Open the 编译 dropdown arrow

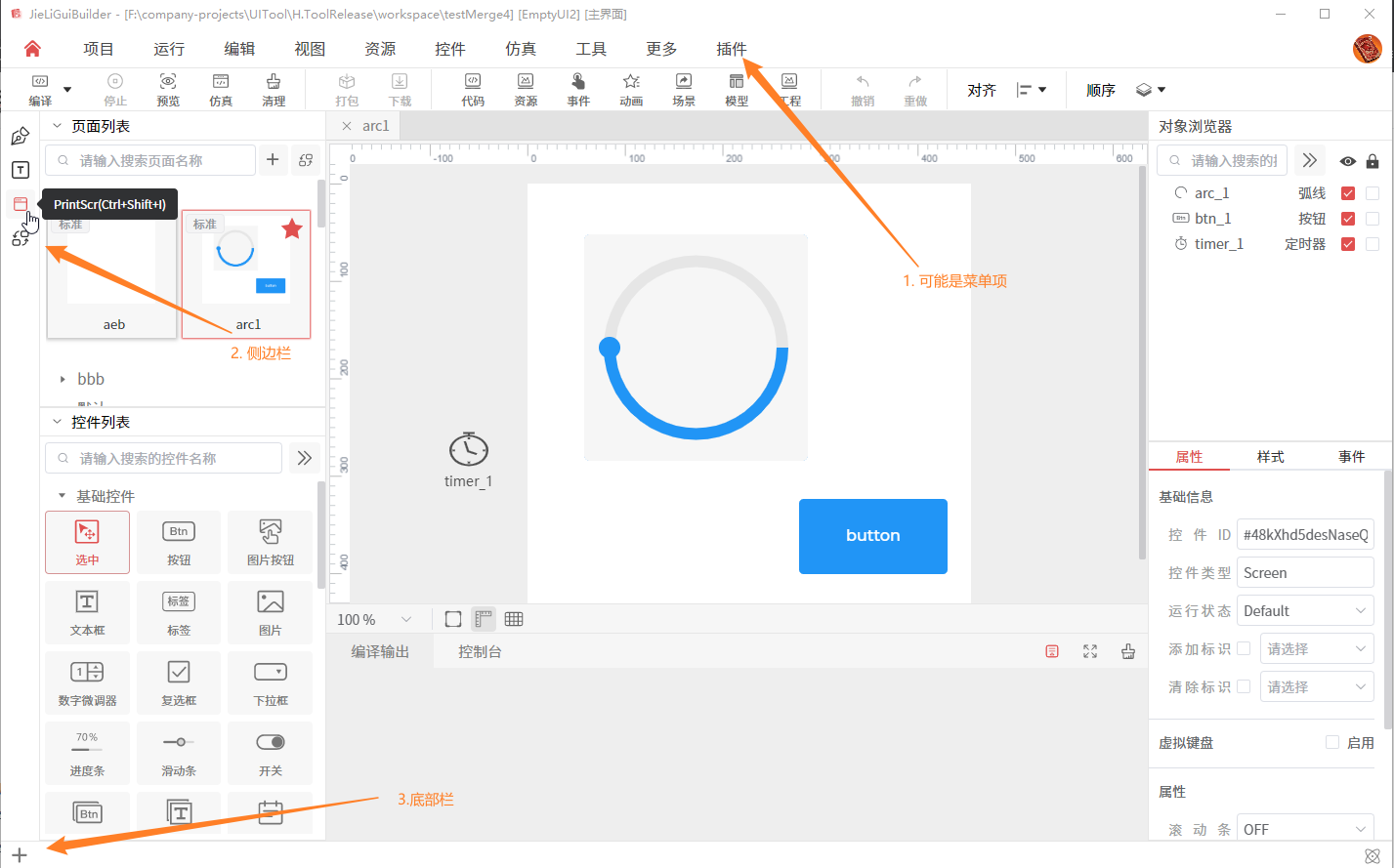(67, 90)
